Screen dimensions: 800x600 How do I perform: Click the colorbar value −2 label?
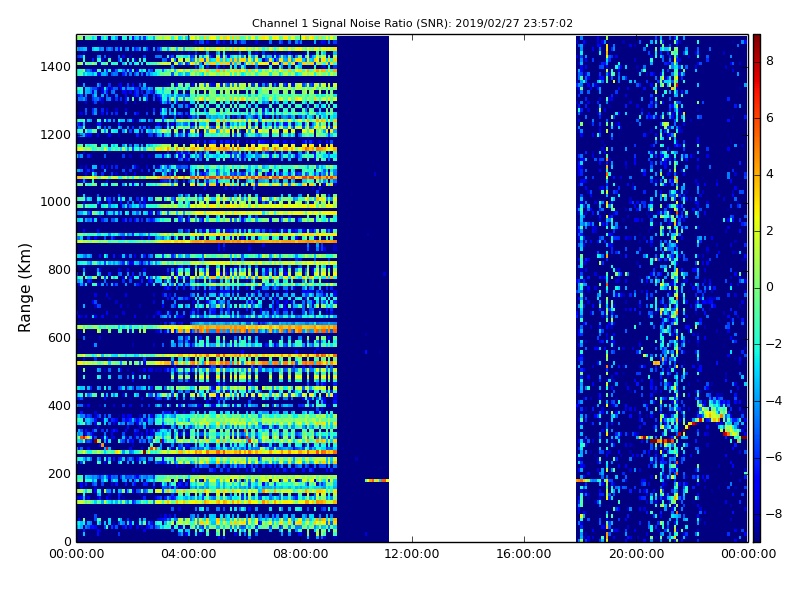click(774, 344)
